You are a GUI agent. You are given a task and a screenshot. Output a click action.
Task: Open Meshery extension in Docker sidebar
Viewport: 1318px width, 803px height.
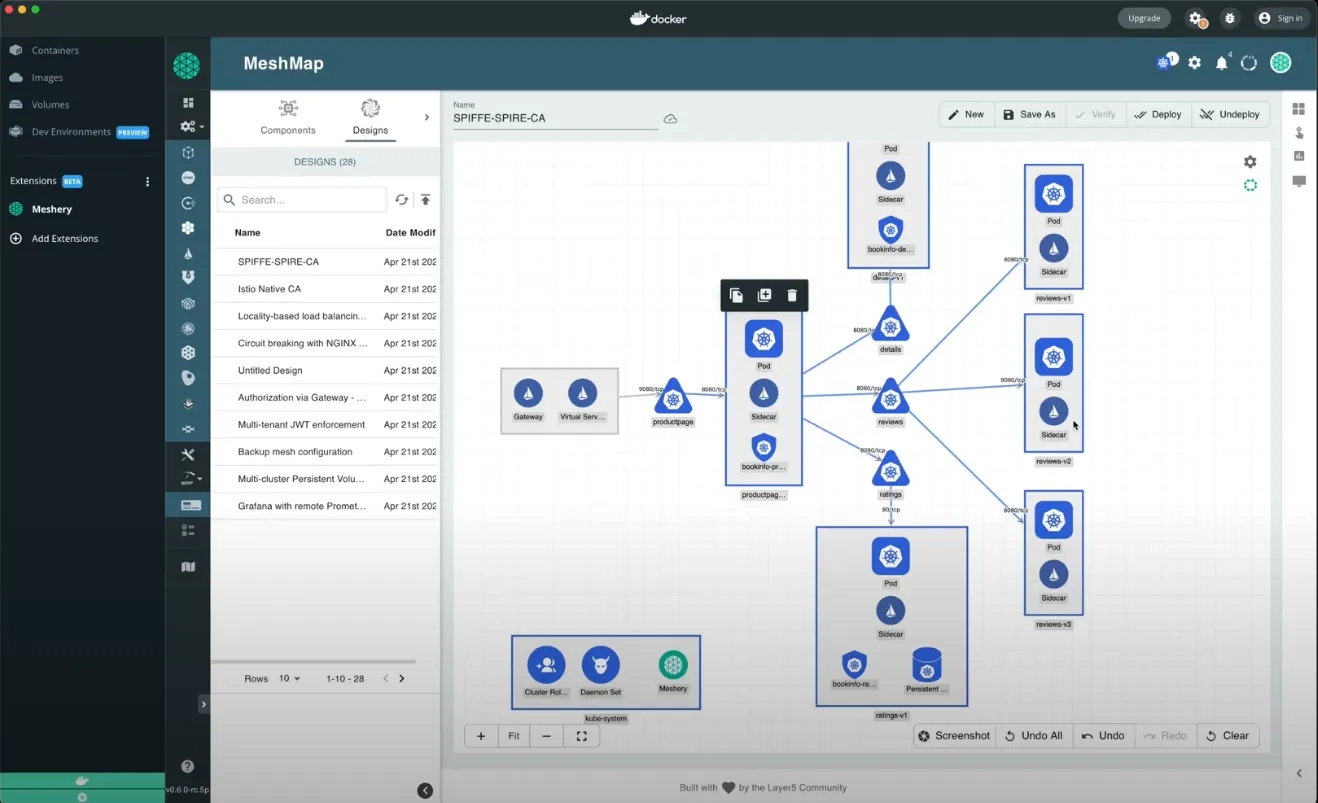[x=52, y=209]
